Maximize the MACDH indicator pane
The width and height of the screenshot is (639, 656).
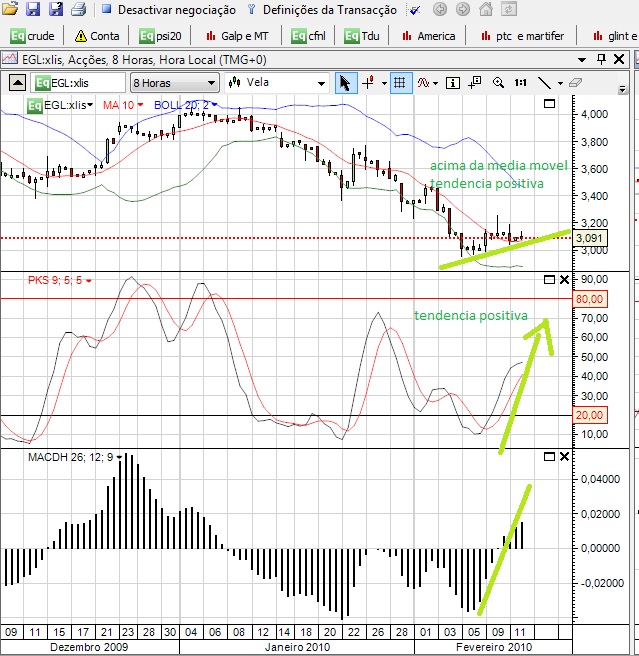tap(549, 456)
